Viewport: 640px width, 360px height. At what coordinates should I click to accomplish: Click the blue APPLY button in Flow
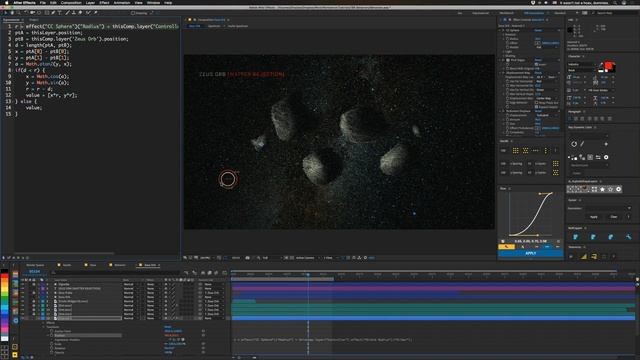point(531,253)
